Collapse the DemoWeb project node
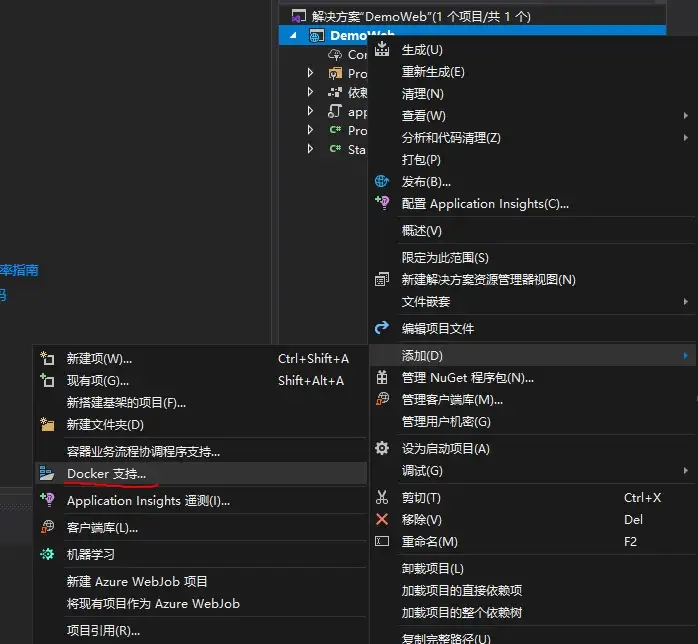This screenshot has width=698, height=644. (293, 35)
